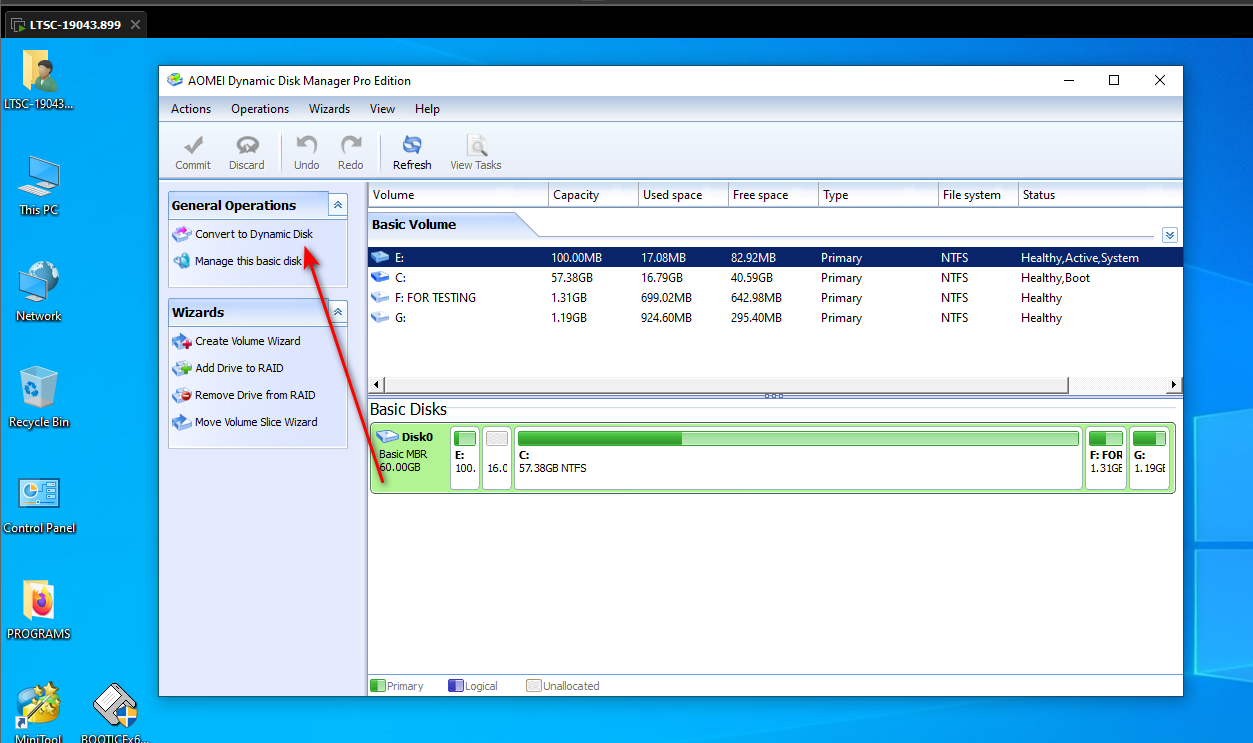Click the Create Volume Wizard icon

pos(181,341)
